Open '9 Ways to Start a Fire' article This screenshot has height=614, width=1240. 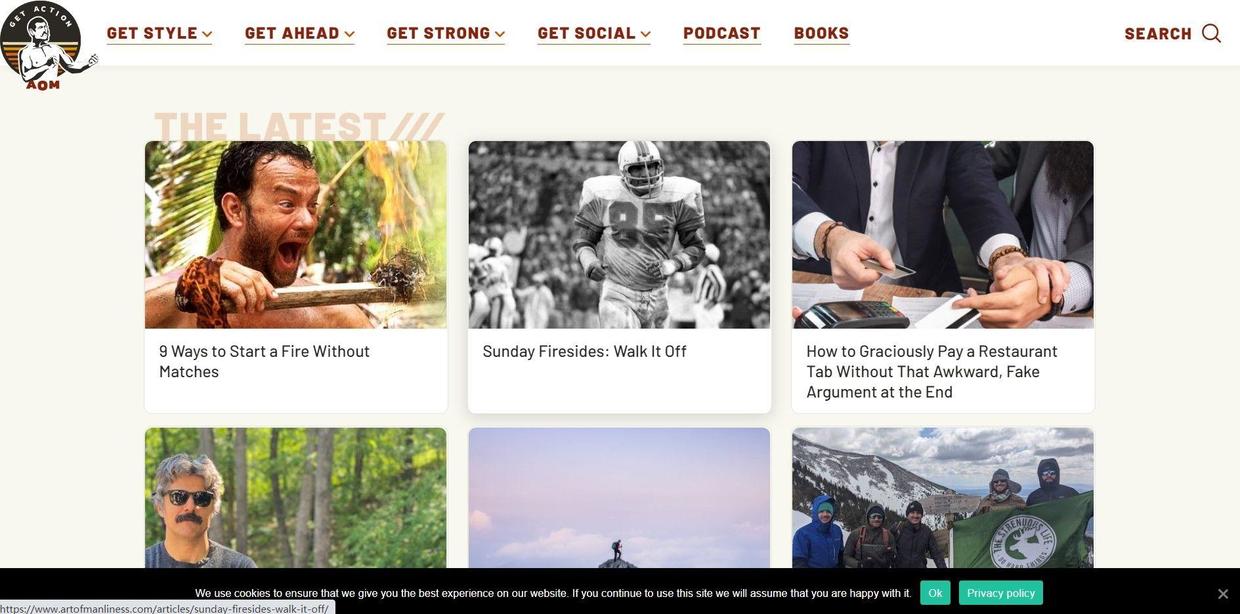click(x=264, y=361)
